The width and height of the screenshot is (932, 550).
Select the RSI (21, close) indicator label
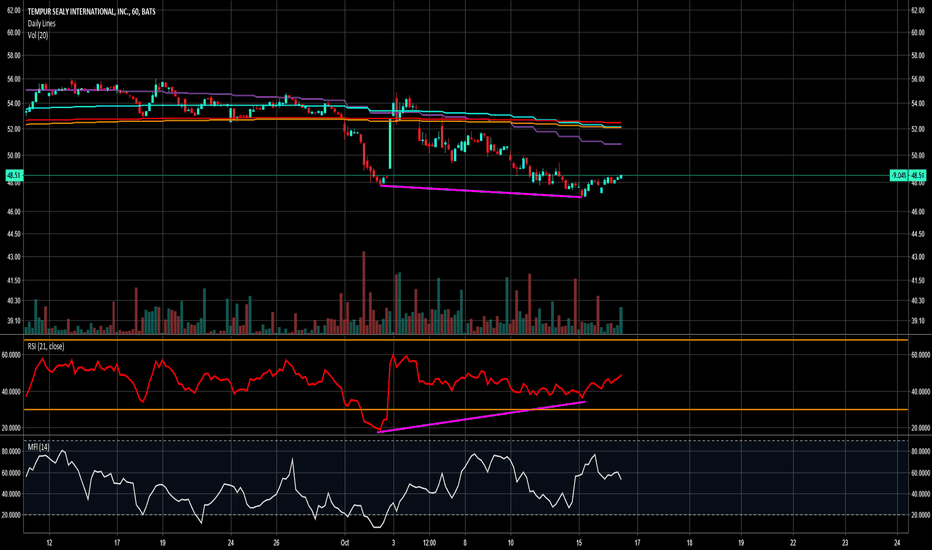(x=46, y=346)
